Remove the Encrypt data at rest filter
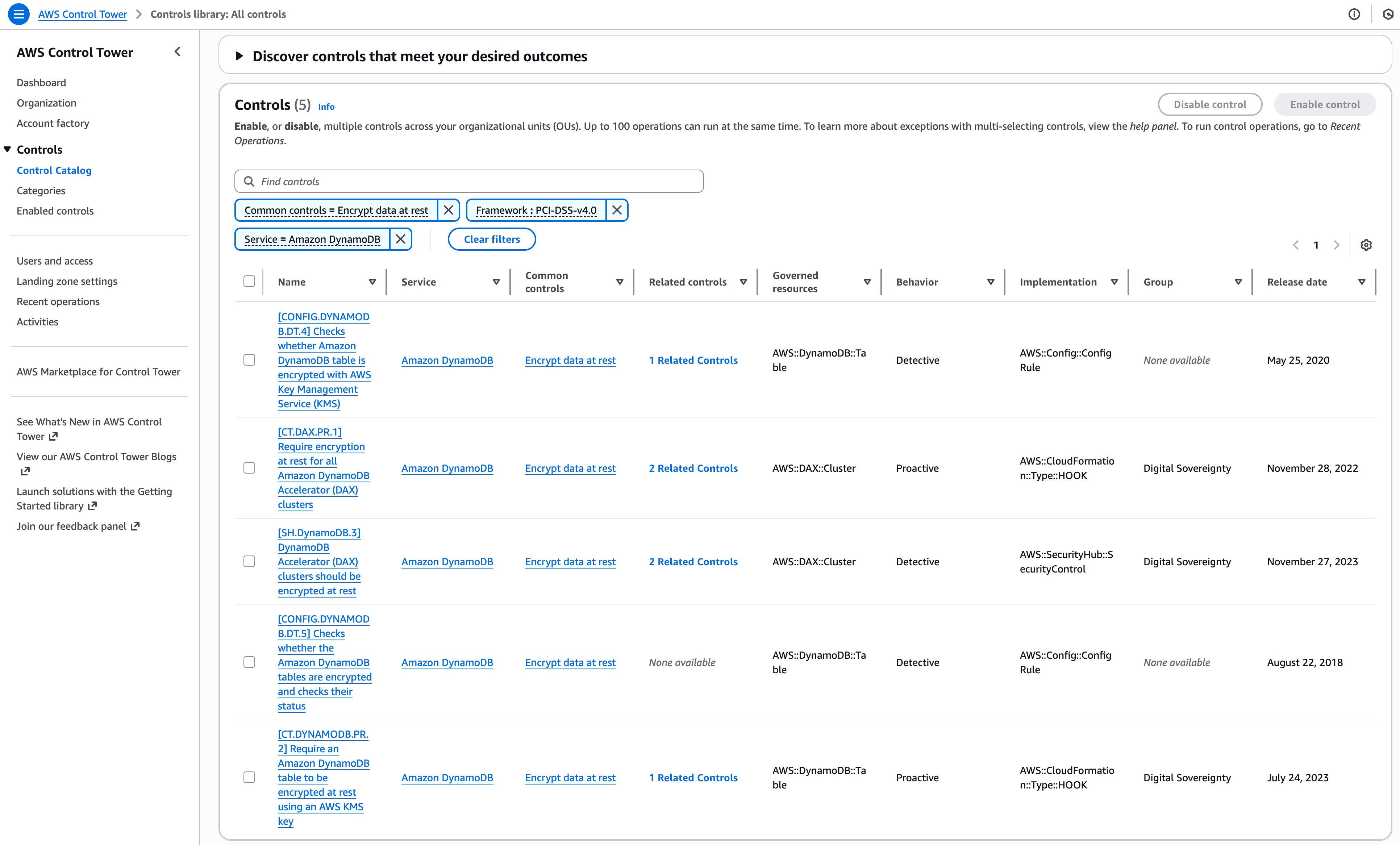 coord(448,210)
